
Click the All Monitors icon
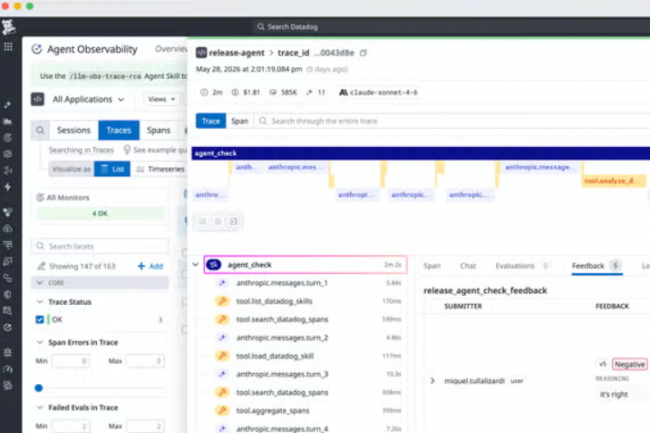point(40,198)
